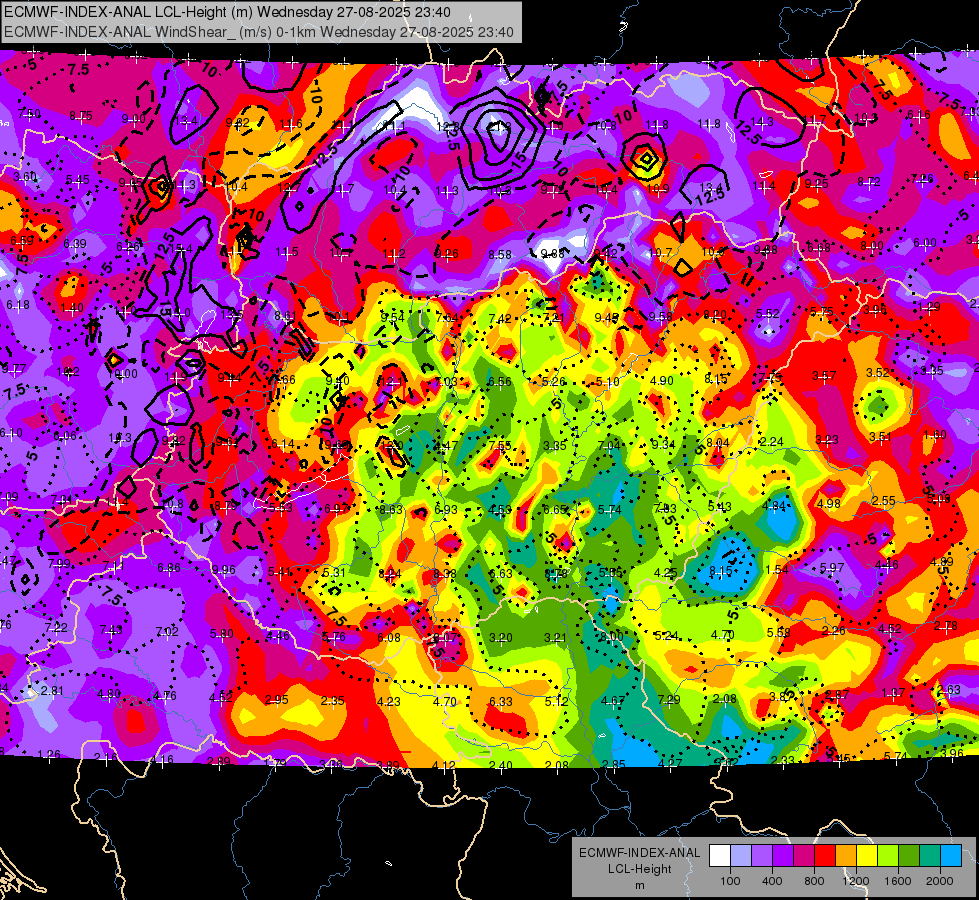Click the 5.52 grid value on map
Image resolution: width=979 pixels, height=900 pixels.
pyautogui.click(x=768, y=314)
